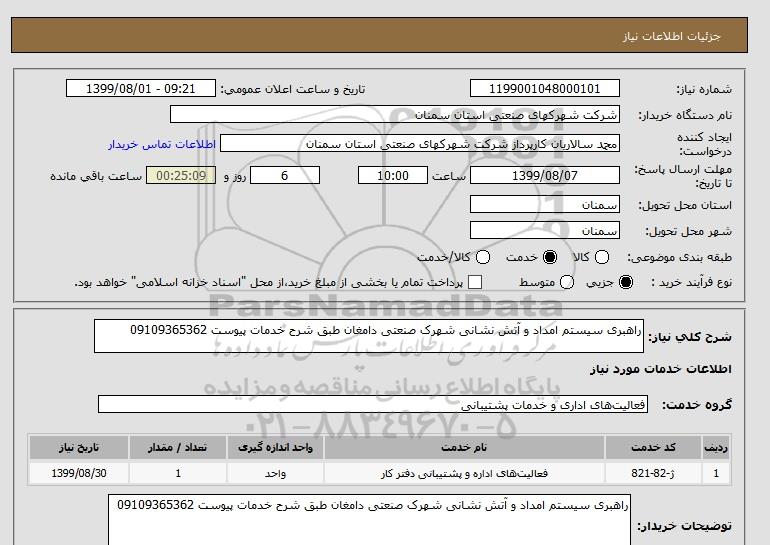This screenshot has width=770, height=545.
Task: Choose the جزیی purchase process option
Action: 626,282
